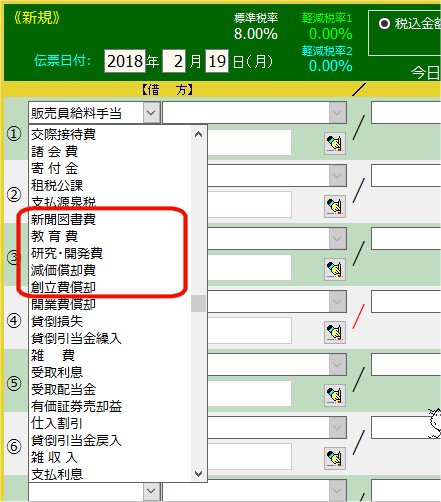The width and height of the screenshot is (441, 502).
Task: Click the year field showing 2018
Action: (125, 61)
